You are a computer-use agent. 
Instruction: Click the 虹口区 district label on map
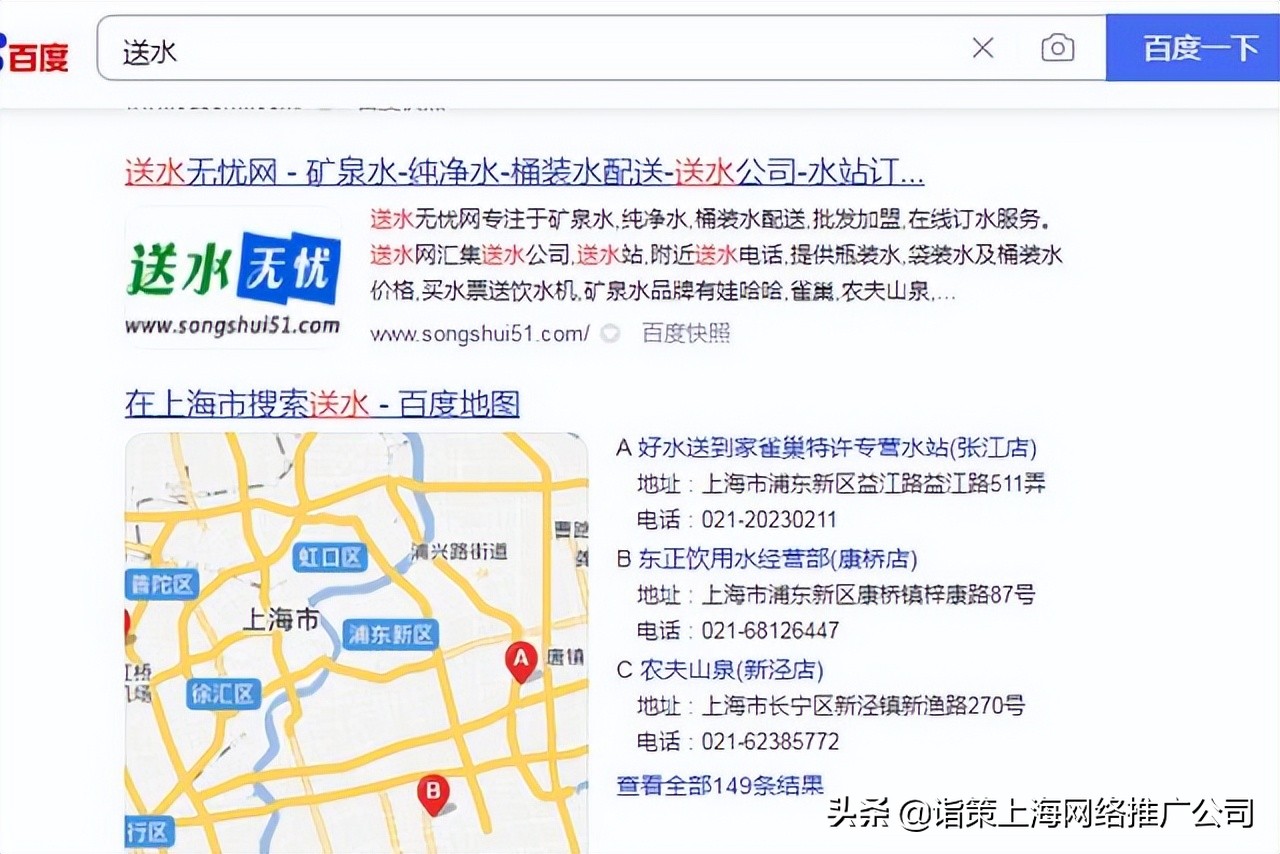[330, 557]
